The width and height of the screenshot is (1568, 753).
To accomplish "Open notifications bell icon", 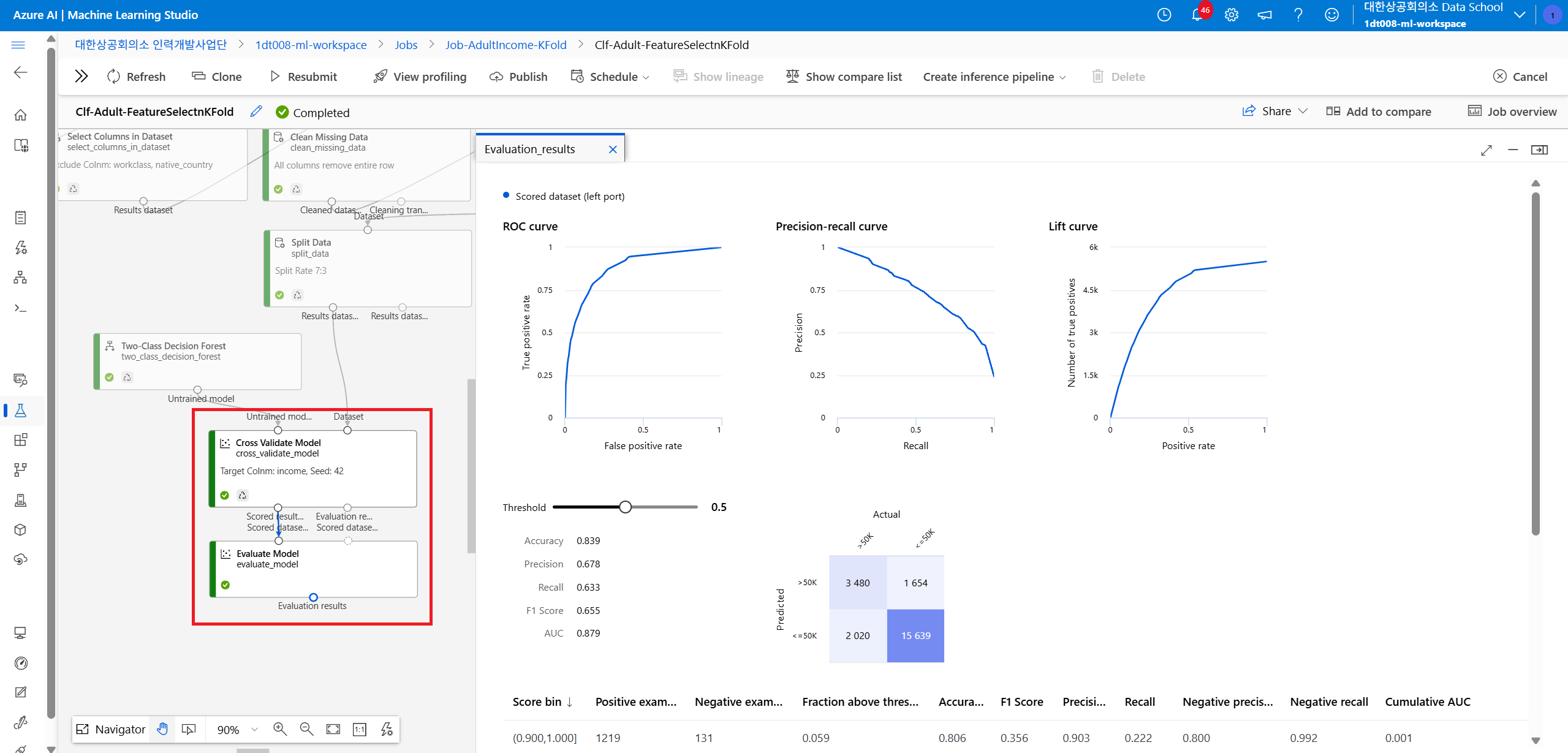I will click(x=1197, y=15).
